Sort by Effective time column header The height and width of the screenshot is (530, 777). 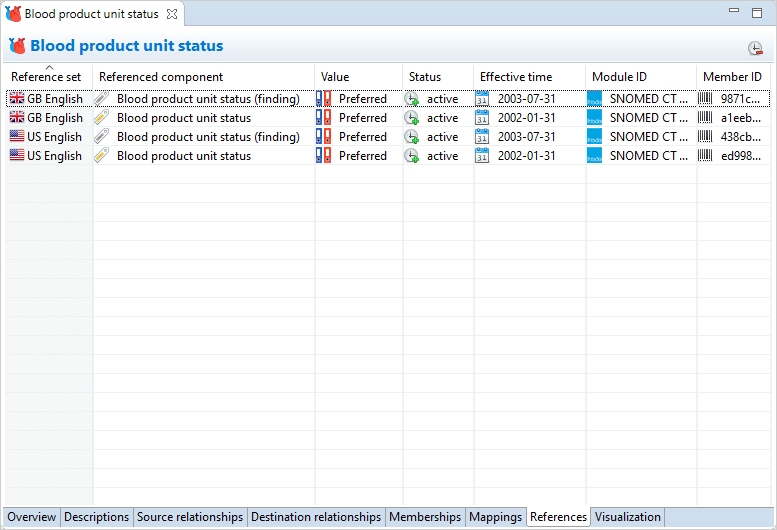[516, 77]
